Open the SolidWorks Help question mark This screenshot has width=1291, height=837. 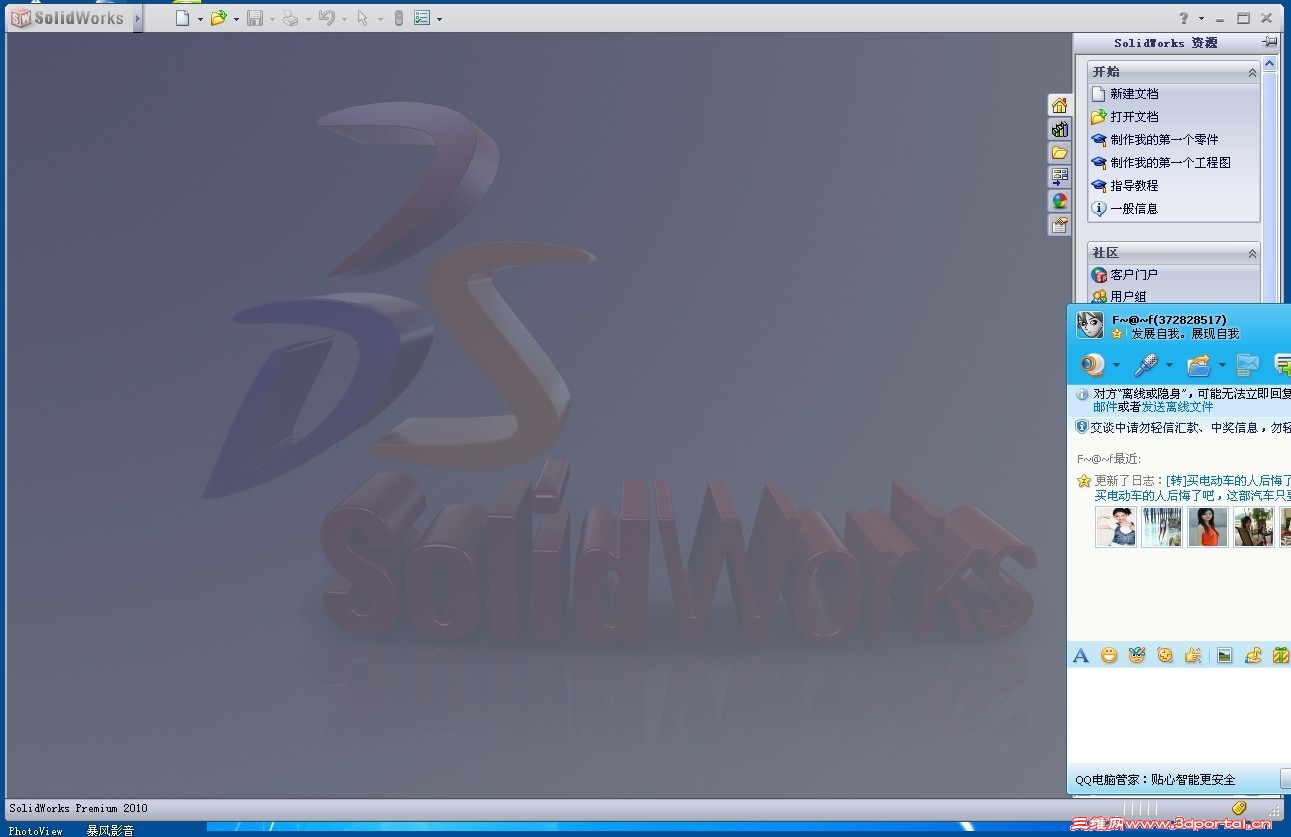(x=1184, y=18)
